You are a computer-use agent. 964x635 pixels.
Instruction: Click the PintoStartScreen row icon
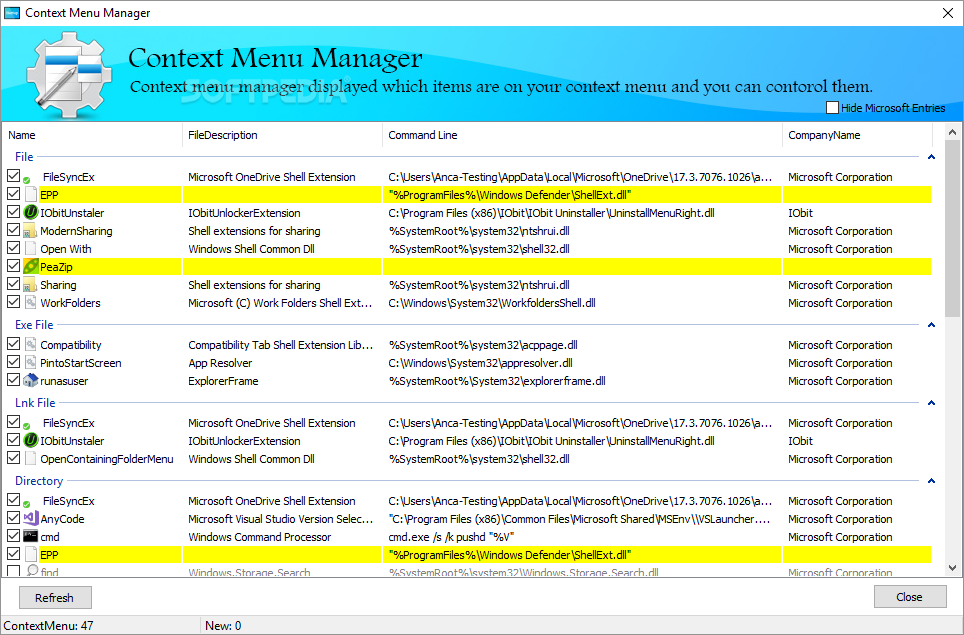tap(31, 362)
